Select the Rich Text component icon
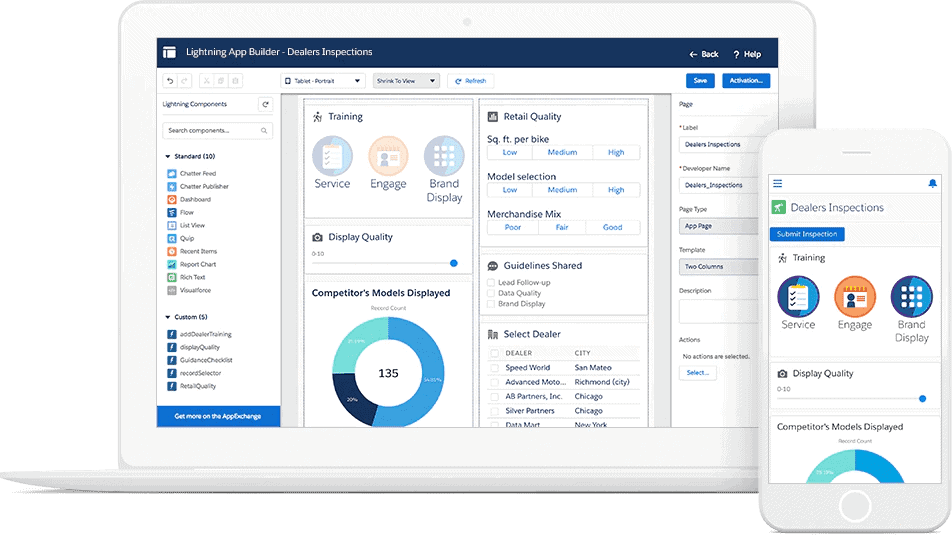 point(172,278)
